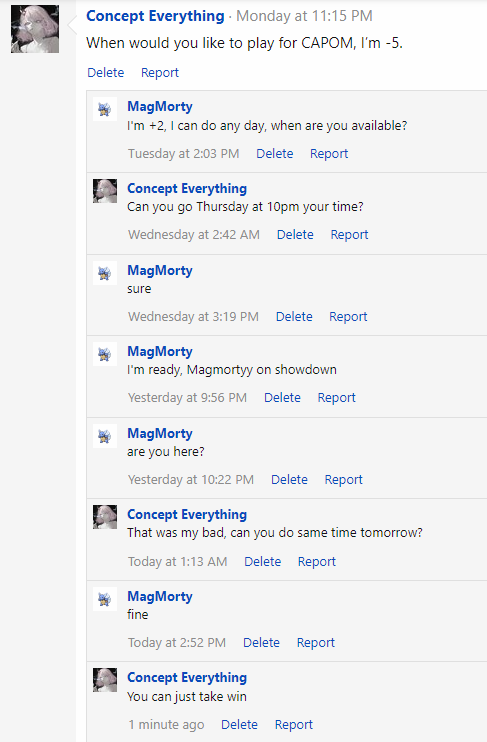Image resolution: width=487 pixels, height=742 pixels.
Task: Open Concept Everything's profile from post header
Action: coord(155,16)
